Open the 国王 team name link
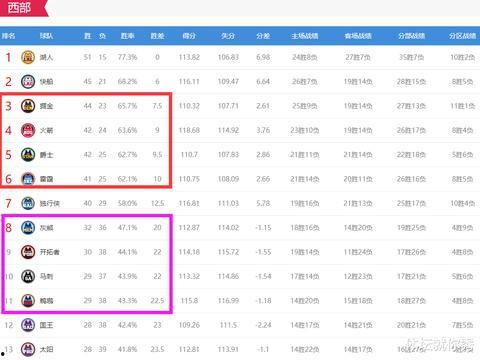Image resolution: width=480 pixels, height=360 pixels. pyautogui.click(x=46, y=325)
